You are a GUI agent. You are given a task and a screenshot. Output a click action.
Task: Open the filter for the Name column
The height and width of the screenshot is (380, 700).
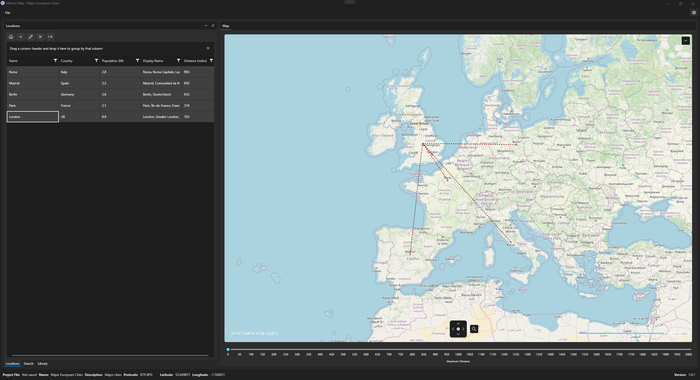(55, 61)
